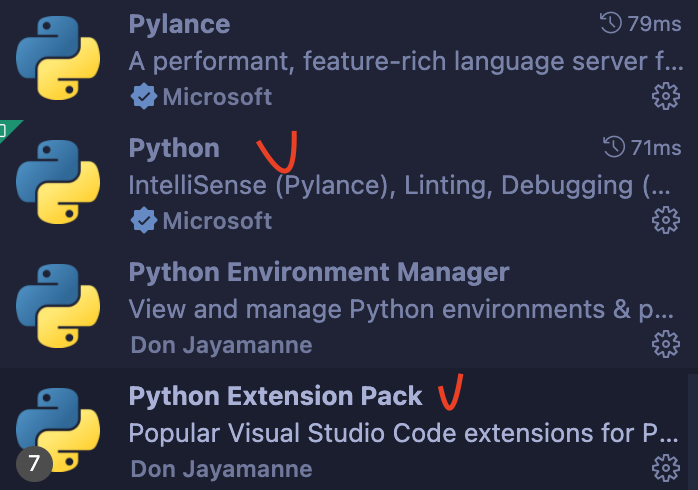Click the 7 extensions count badge
Screen dimensions: 698x490
pyautogui.click(x=34, y=464)
